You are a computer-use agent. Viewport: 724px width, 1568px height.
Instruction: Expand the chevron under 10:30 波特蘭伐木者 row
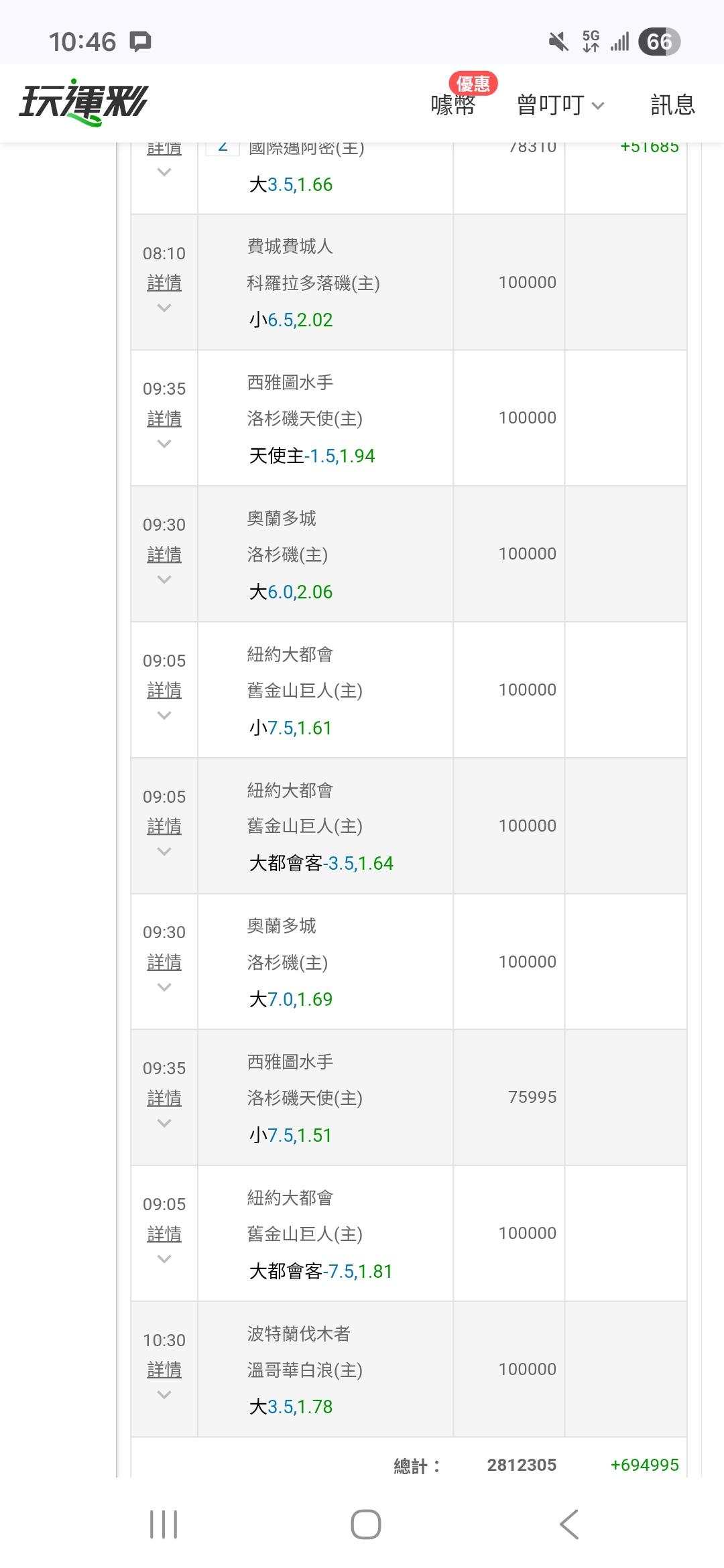(x=164, y=1395)
